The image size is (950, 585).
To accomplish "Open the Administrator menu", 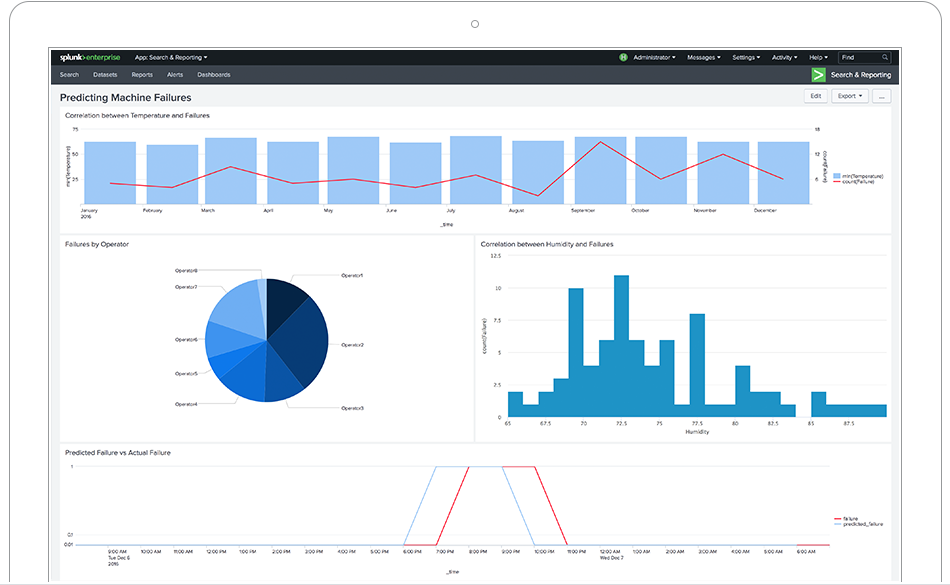I will pos(654,58).
